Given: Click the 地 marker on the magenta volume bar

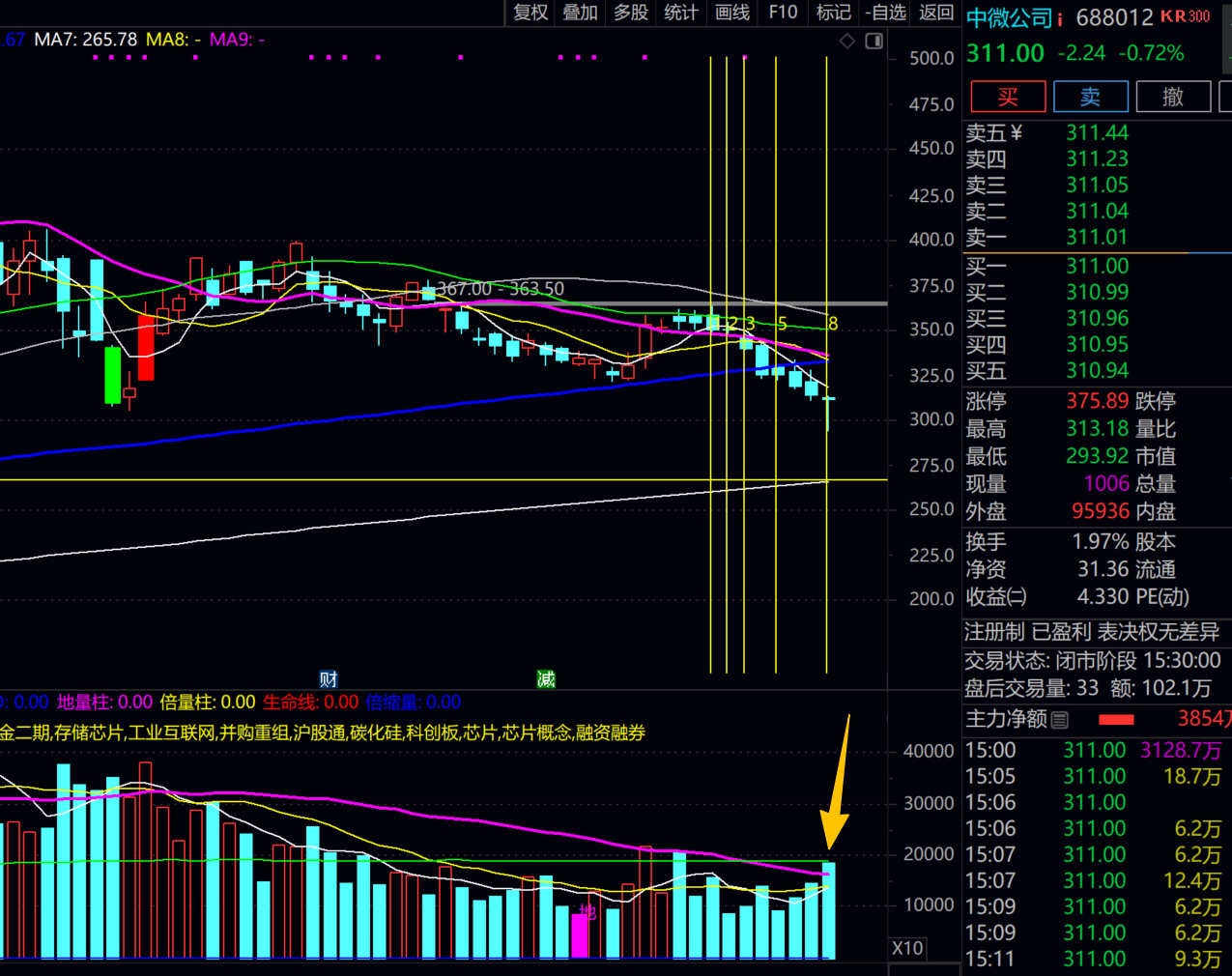Looking at the screenshot, I should coord(587,911).
